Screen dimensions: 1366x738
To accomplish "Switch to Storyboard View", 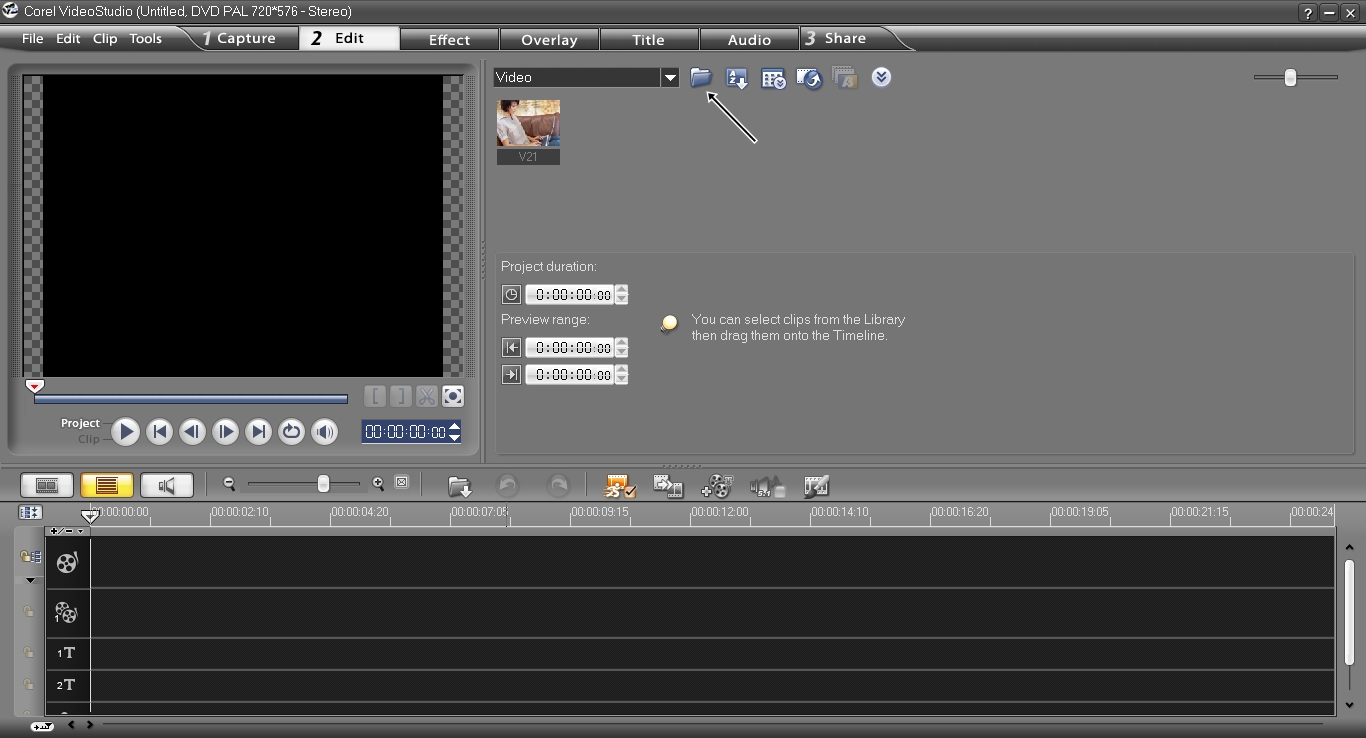I will pos(46,485).
